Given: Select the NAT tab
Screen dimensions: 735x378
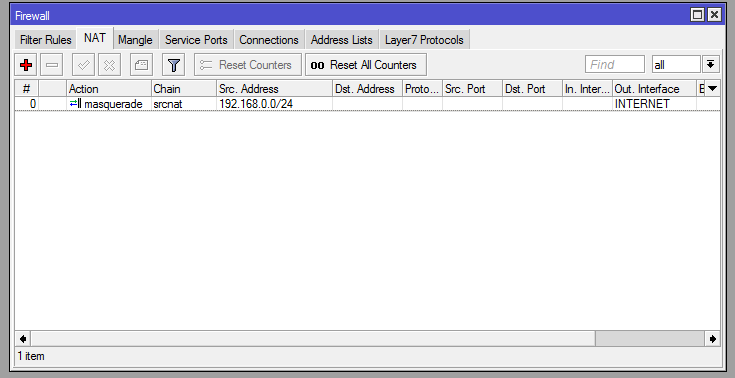Looking at the screenshot, I should tap(95, 38).
